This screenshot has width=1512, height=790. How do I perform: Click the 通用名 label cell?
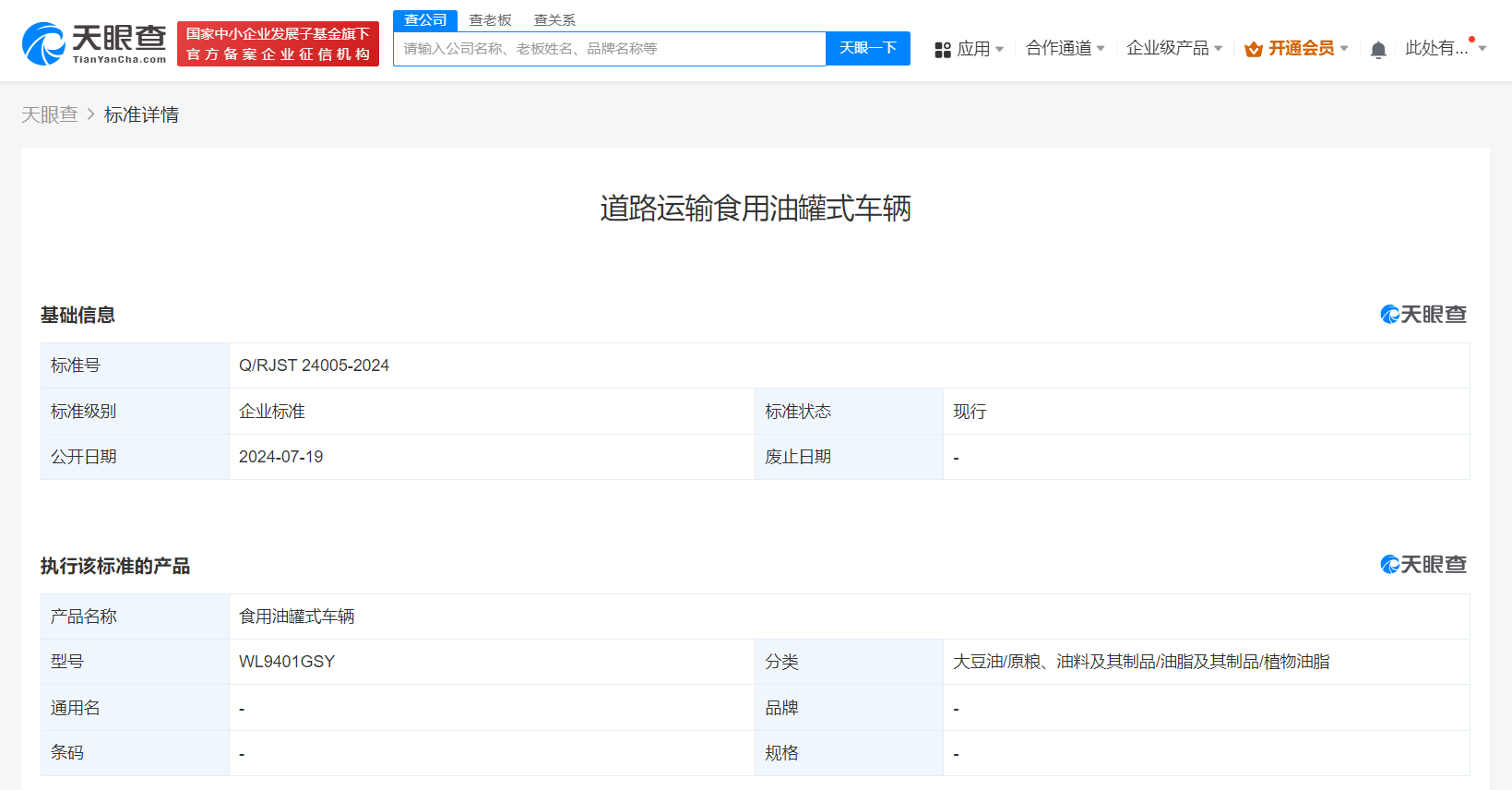pyautogui.click(x=135, y=708)
